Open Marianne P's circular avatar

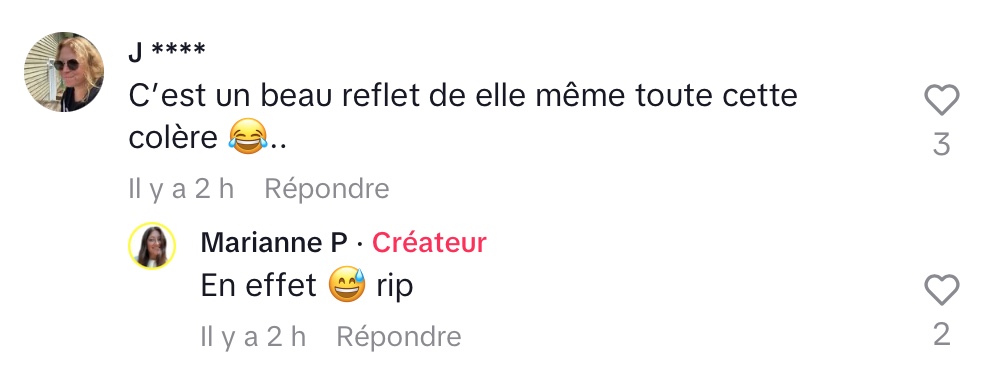[x=152, y=246]
